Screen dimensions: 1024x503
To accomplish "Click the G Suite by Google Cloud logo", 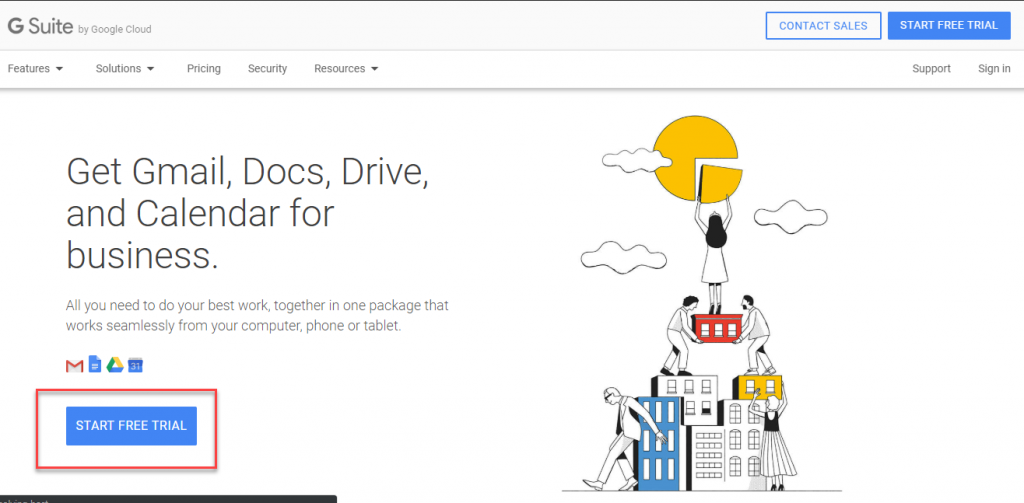I will [79, 27].
